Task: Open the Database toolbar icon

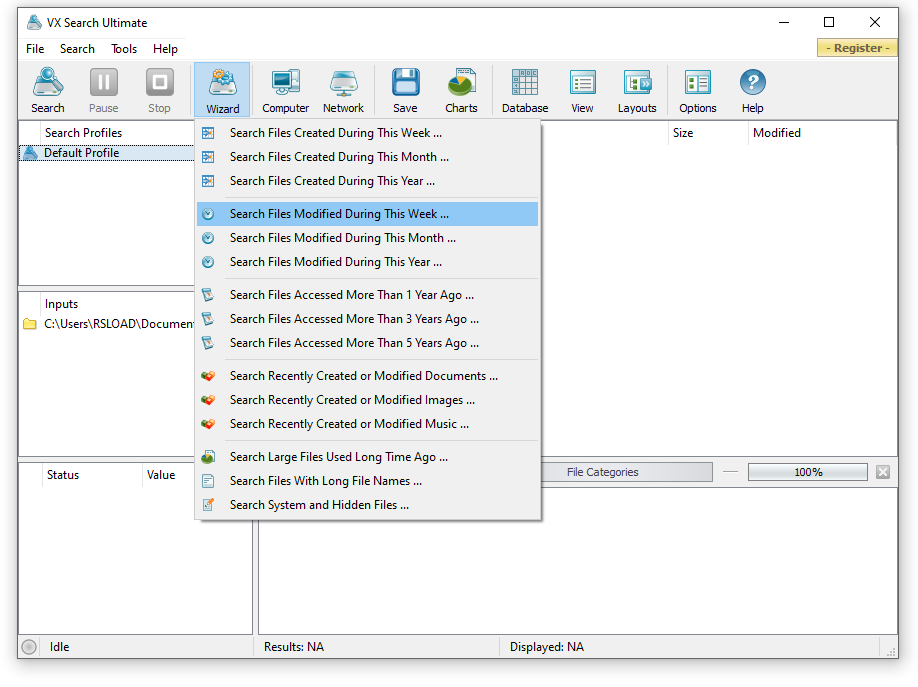Action: pyautogui.click(x=525, y=90)
